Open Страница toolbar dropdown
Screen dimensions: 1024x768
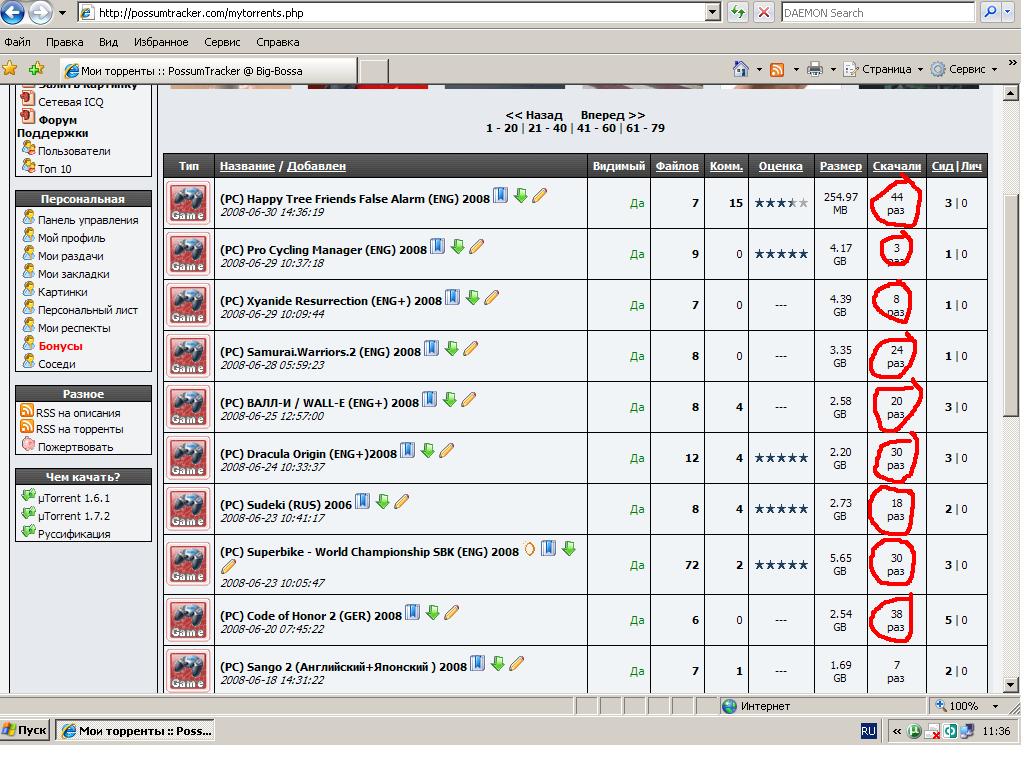[x=884, y=69]
